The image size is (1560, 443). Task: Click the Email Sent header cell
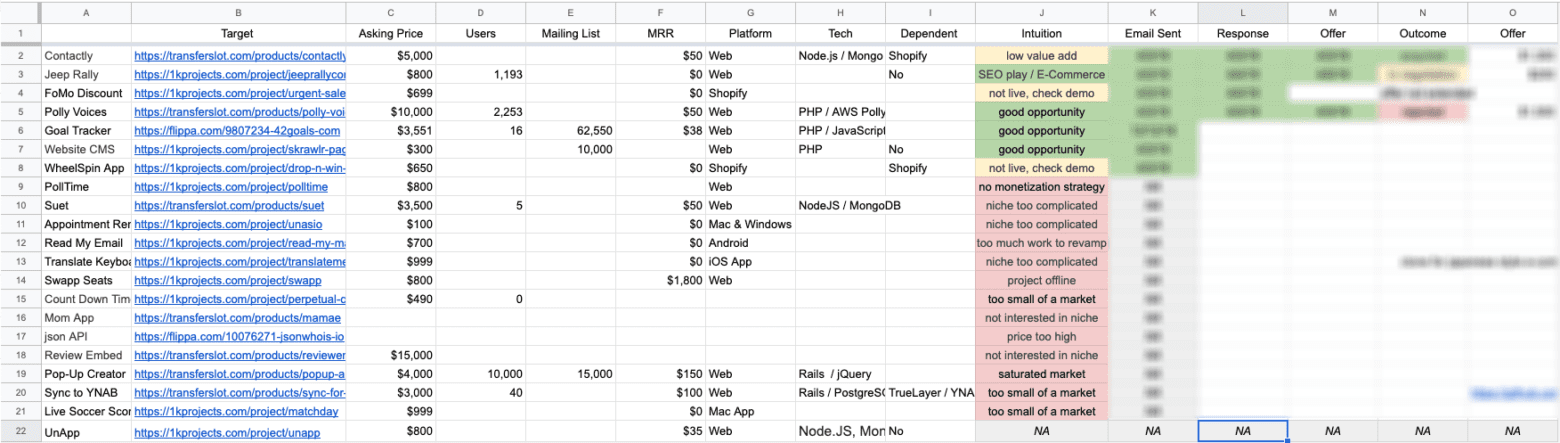click(1152, 33)
